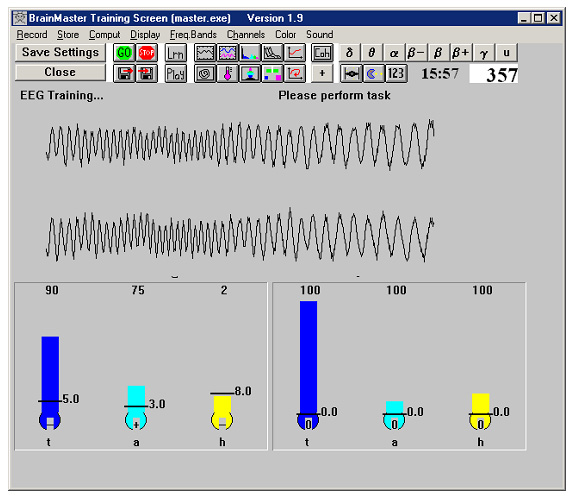Image resolution: width=575 pixels, height=498 pixels.
Task: Click the cyan a bar in right panel
Action: [x=395, y=408]
